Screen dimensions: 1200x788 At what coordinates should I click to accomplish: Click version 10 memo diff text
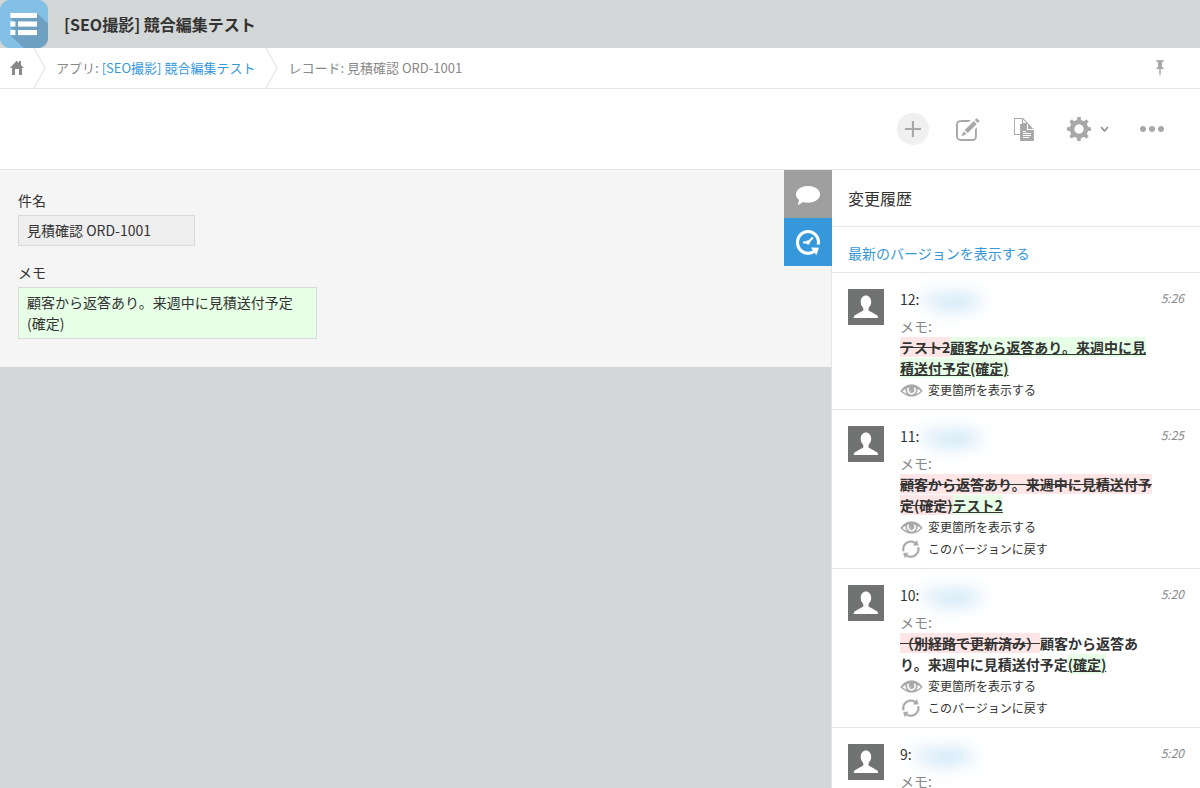tap(1019, 654)
